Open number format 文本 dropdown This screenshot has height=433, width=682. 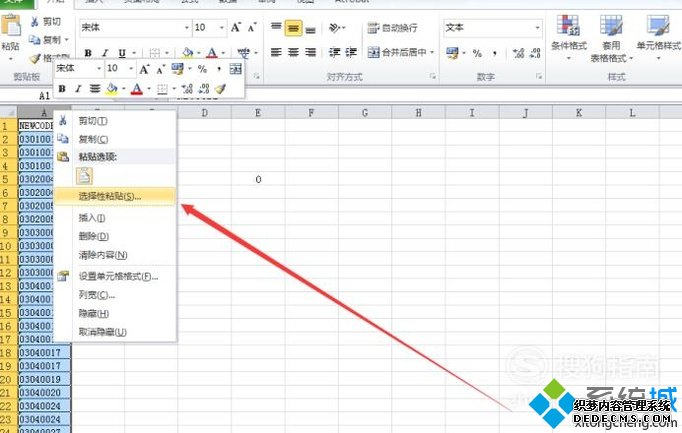pos(538,28)
